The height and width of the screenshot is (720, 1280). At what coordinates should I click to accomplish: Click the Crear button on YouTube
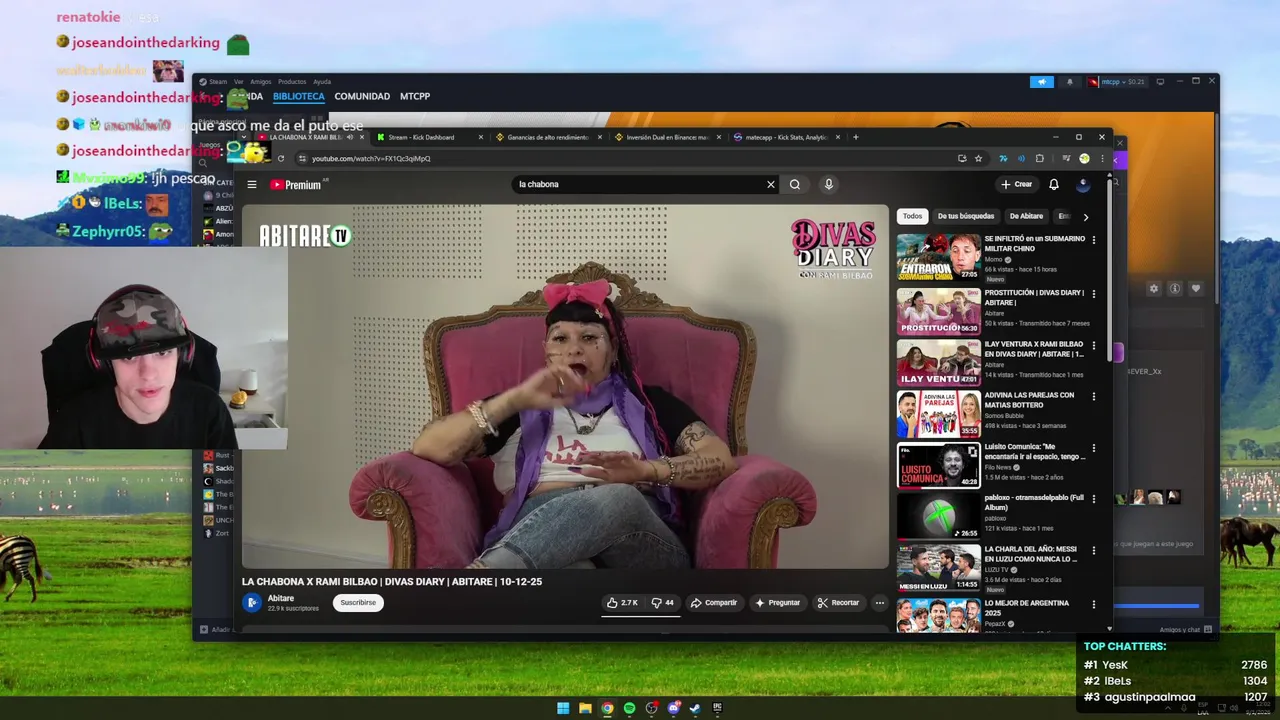click(x=1016, y=184)
